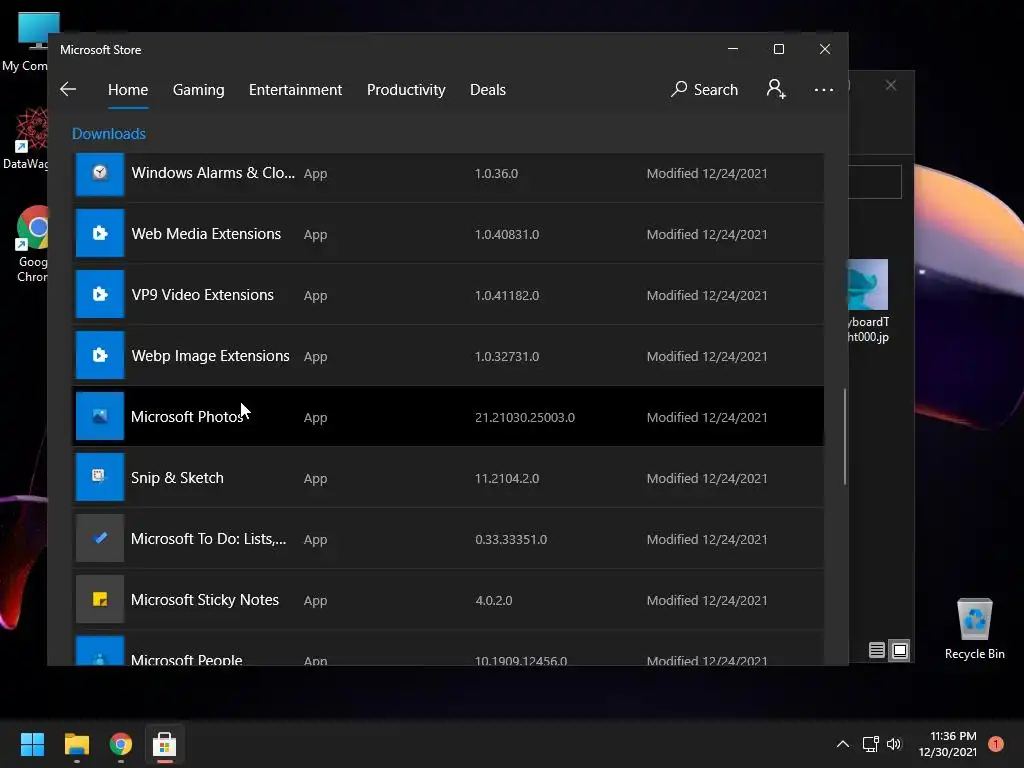
Task: Open the Windows Start menu
Action: pos(32,744)
